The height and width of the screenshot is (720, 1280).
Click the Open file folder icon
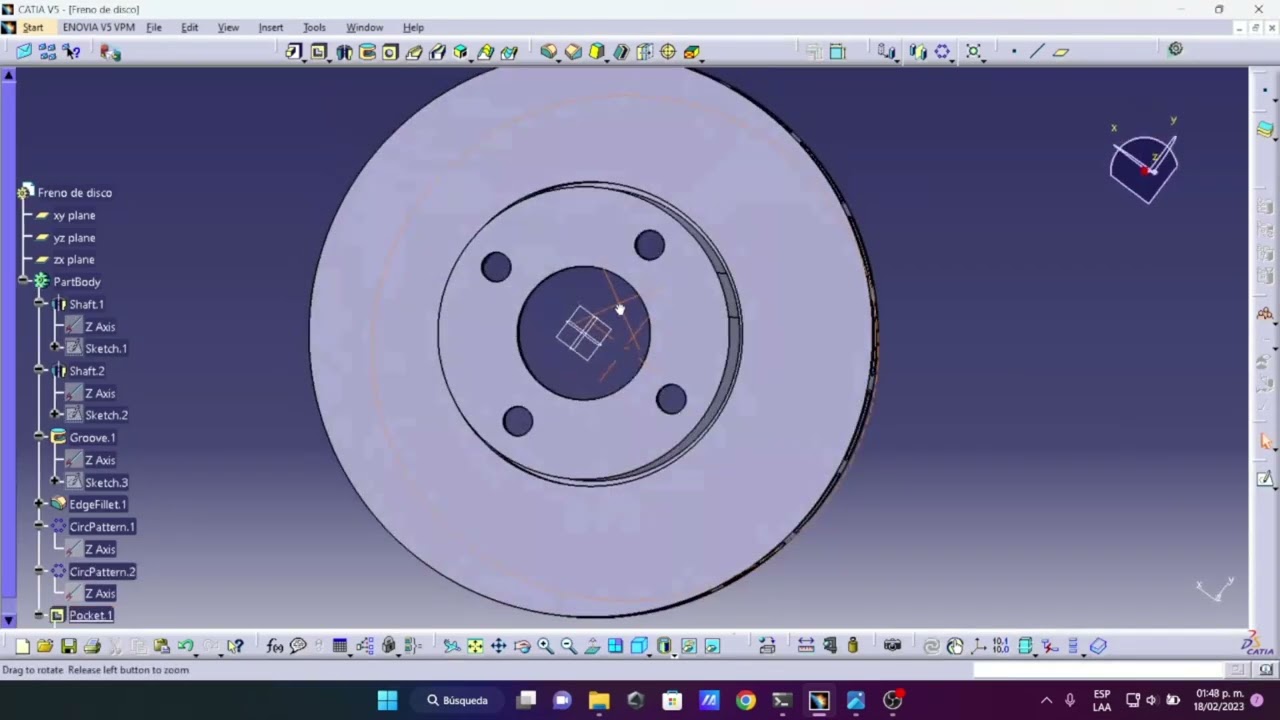click(45, 646)
